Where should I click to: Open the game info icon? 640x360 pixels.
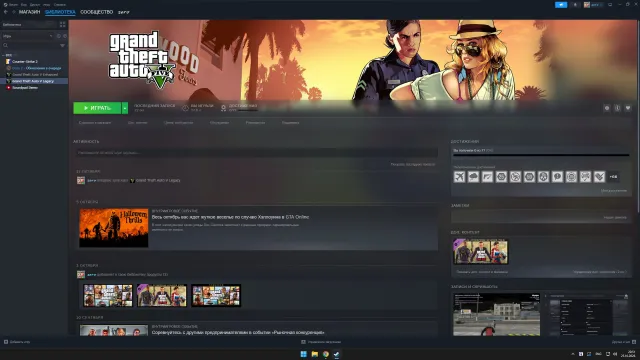(x=617, y=108)
